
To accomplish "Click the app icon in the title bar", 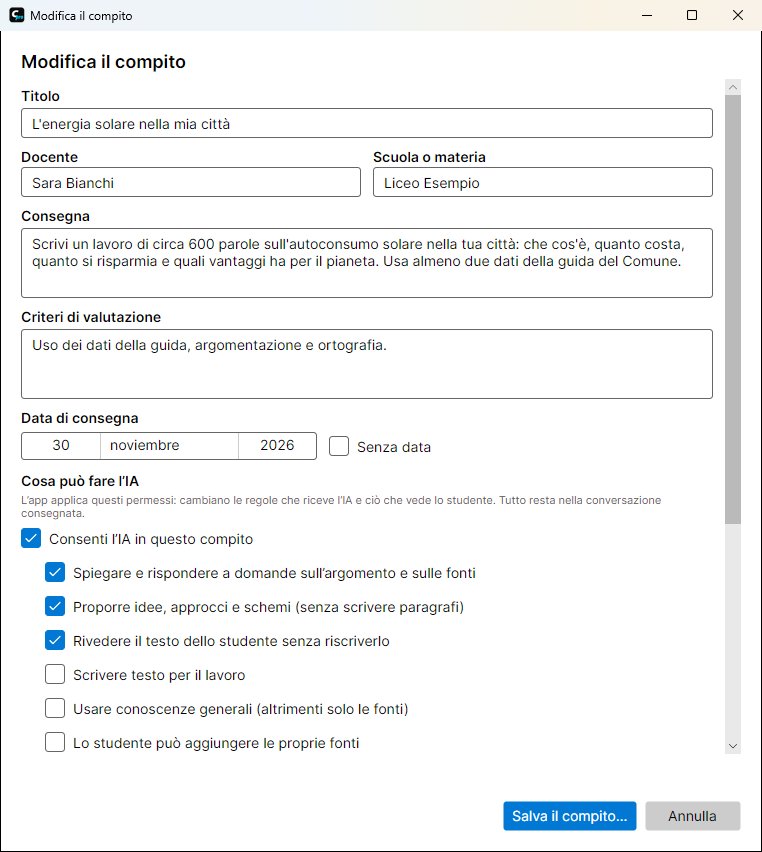I will [17, 15].
